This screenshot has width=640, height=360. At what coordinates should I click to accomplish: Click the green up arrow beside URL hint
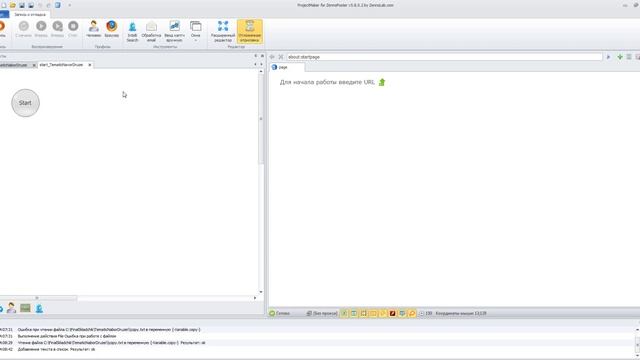click(x=382, y=82)
